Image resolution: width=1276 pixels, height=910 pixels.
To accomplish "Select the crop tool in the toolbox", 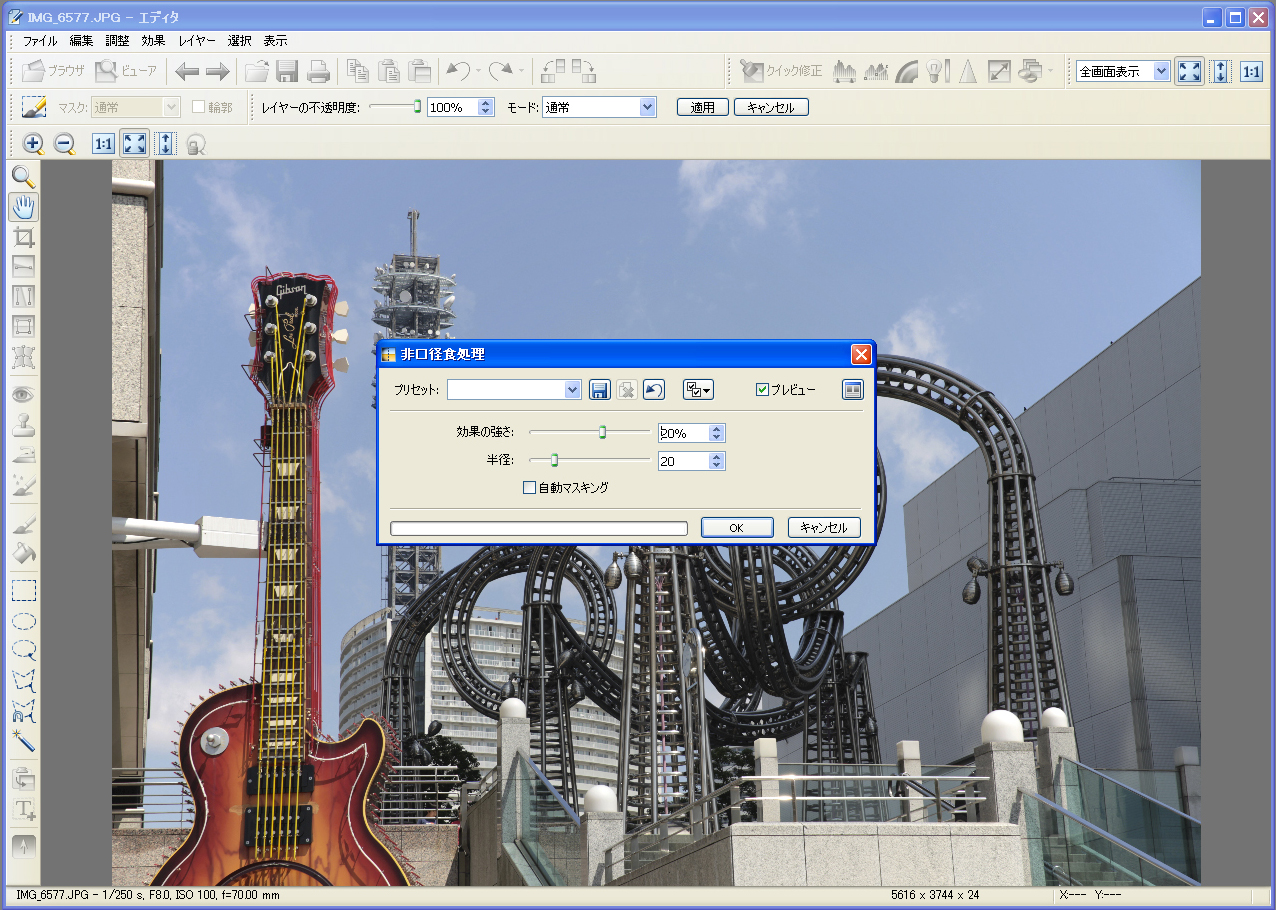I will click(24, 237).
